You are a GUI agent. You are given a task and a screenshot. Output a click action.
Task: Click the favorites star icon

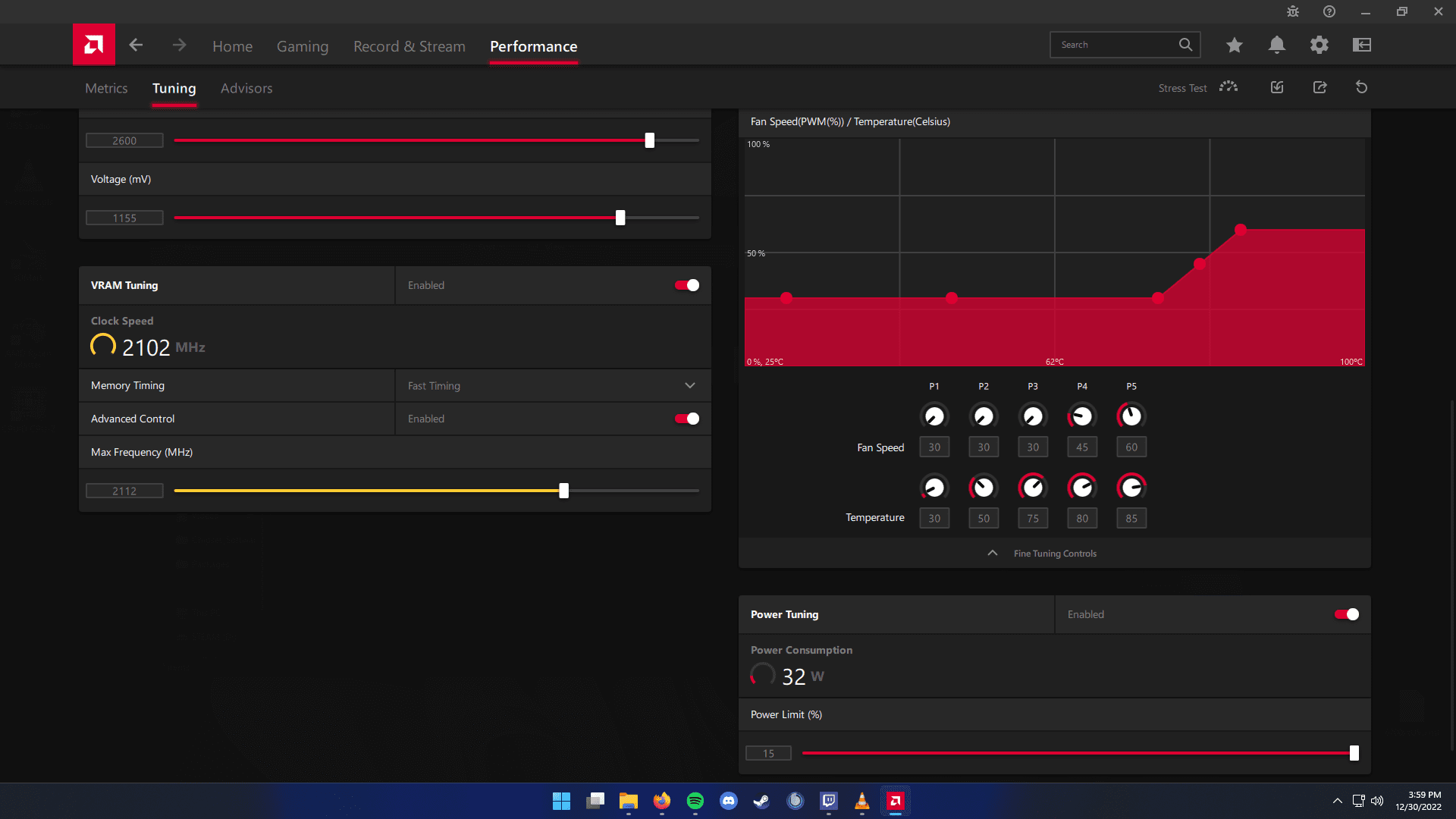click(1235, 45)
